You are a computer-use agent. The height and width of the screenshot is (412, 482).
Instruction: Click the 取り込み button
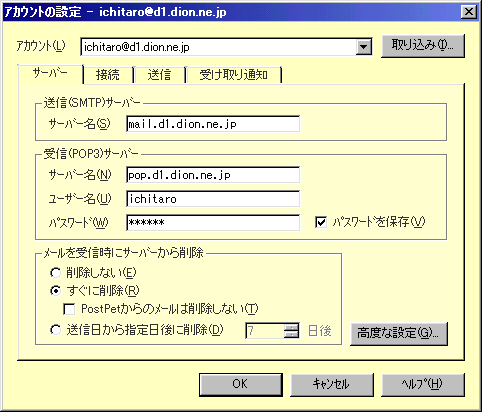(x=423, y=46)
